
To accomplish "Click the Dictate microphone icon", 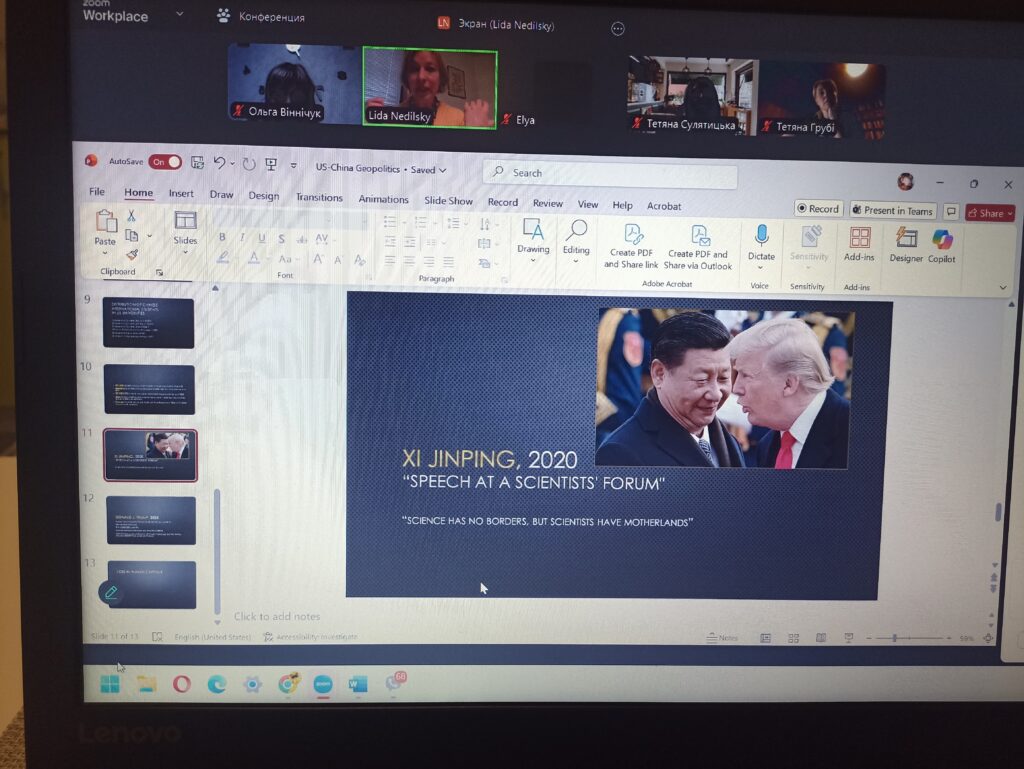I will (x=761, y=236).
